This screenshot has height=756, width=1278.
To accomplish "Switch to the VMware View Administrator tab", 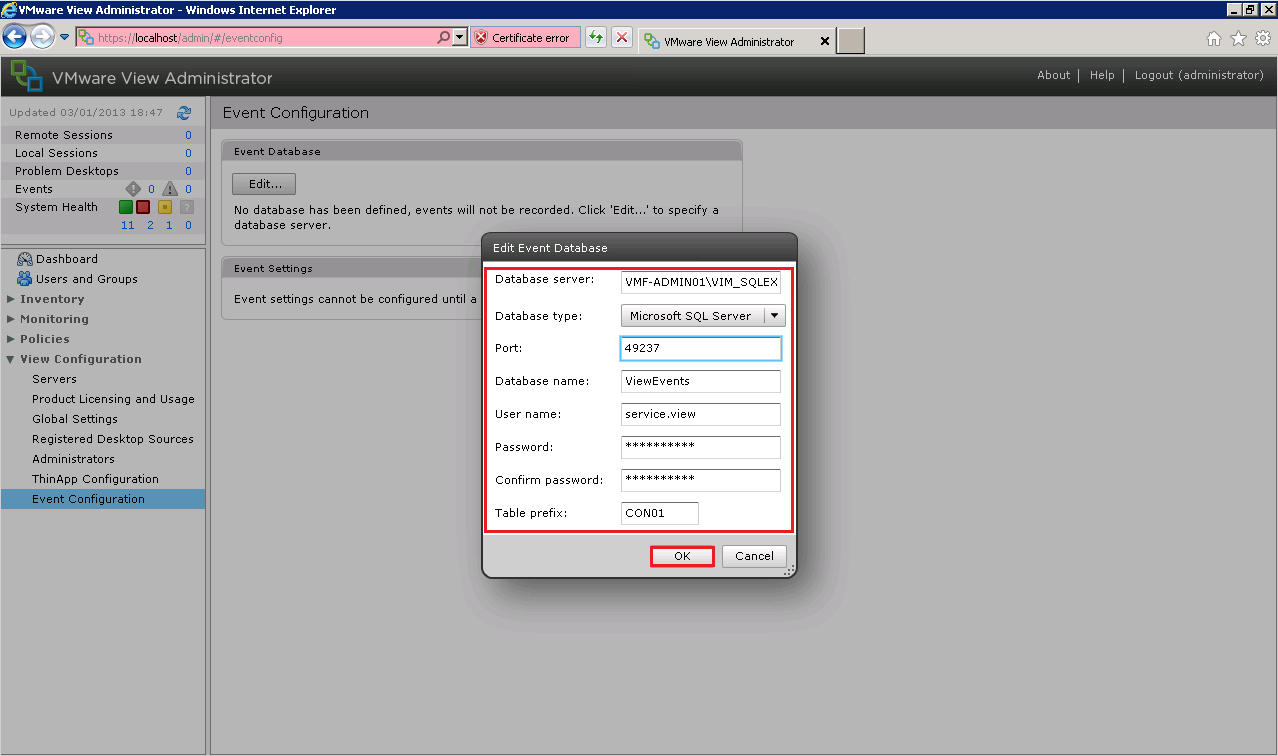I will click(728, 42).
